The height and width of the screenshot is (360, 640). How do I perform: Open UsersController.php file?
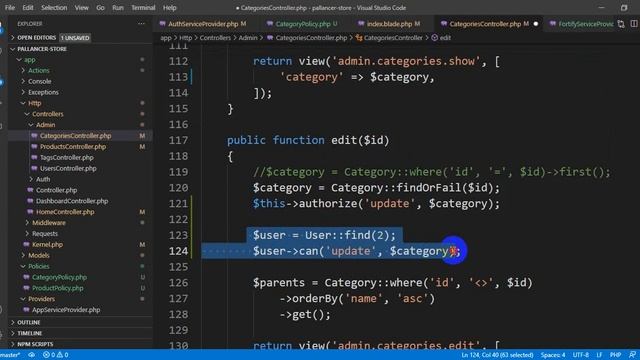68,169
